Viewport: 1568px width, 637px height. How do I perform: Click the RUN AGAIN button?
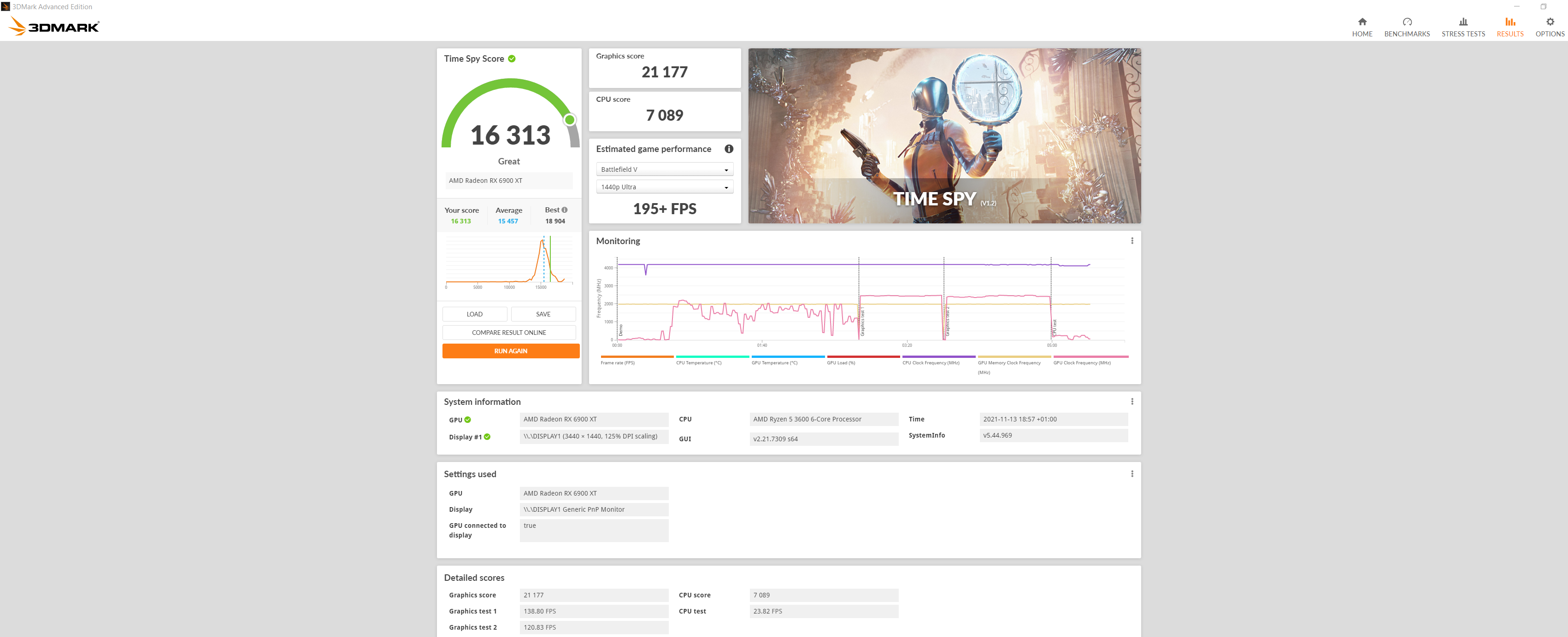[x=511, y=351]
